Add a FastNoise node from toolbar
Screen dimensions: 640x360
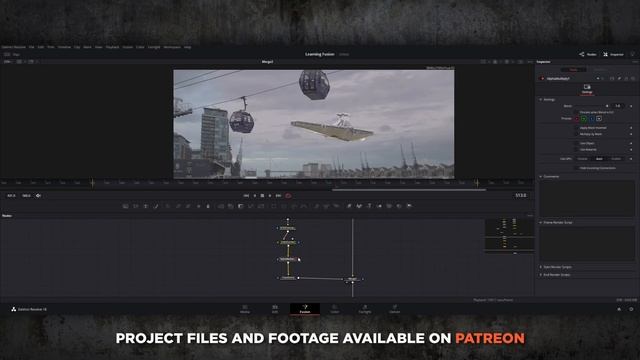tap(136, 206)
